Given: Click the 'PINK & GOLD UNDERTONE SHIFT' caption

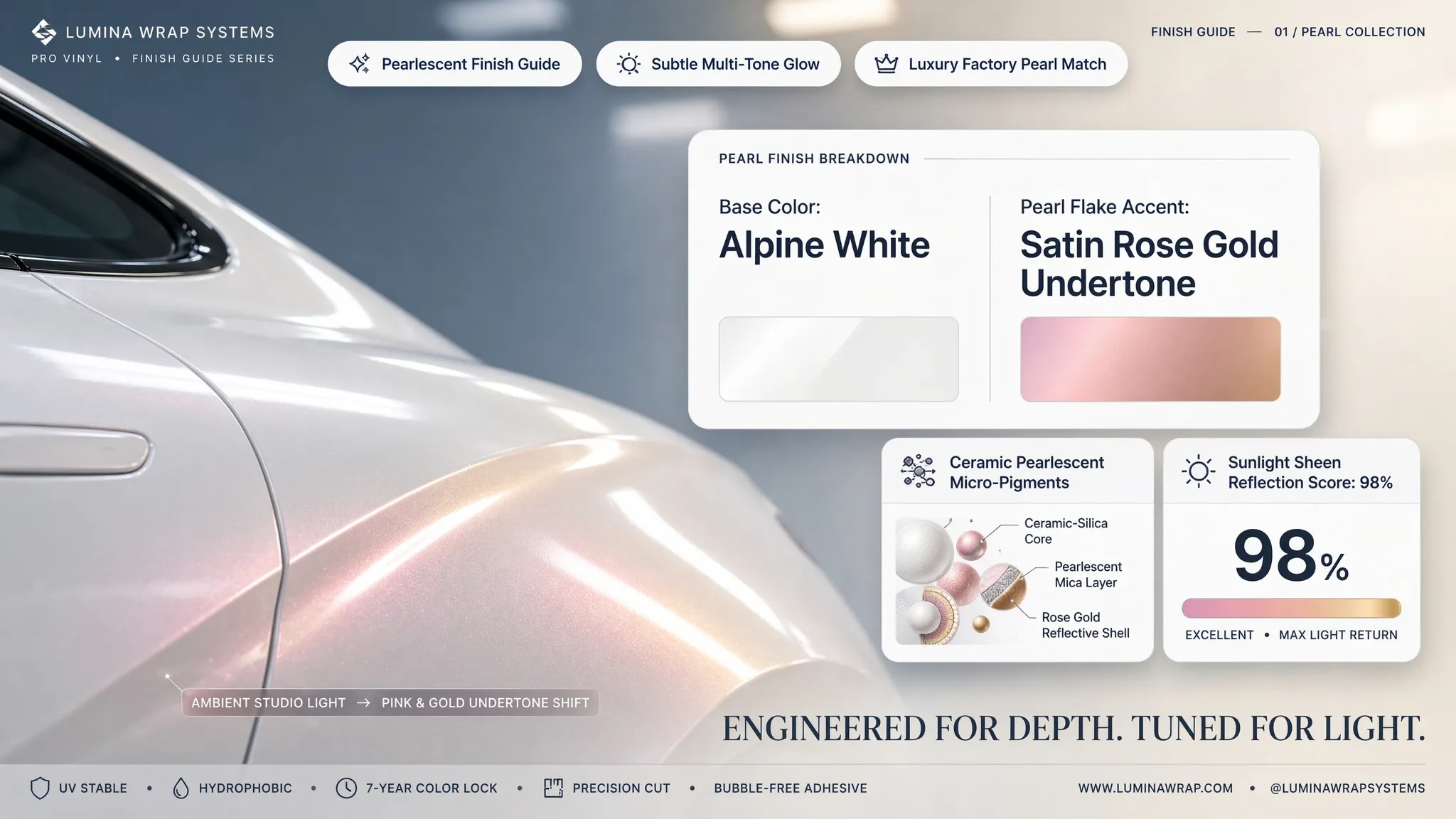Looking at the screenshot, I should (x=486, y=703).
